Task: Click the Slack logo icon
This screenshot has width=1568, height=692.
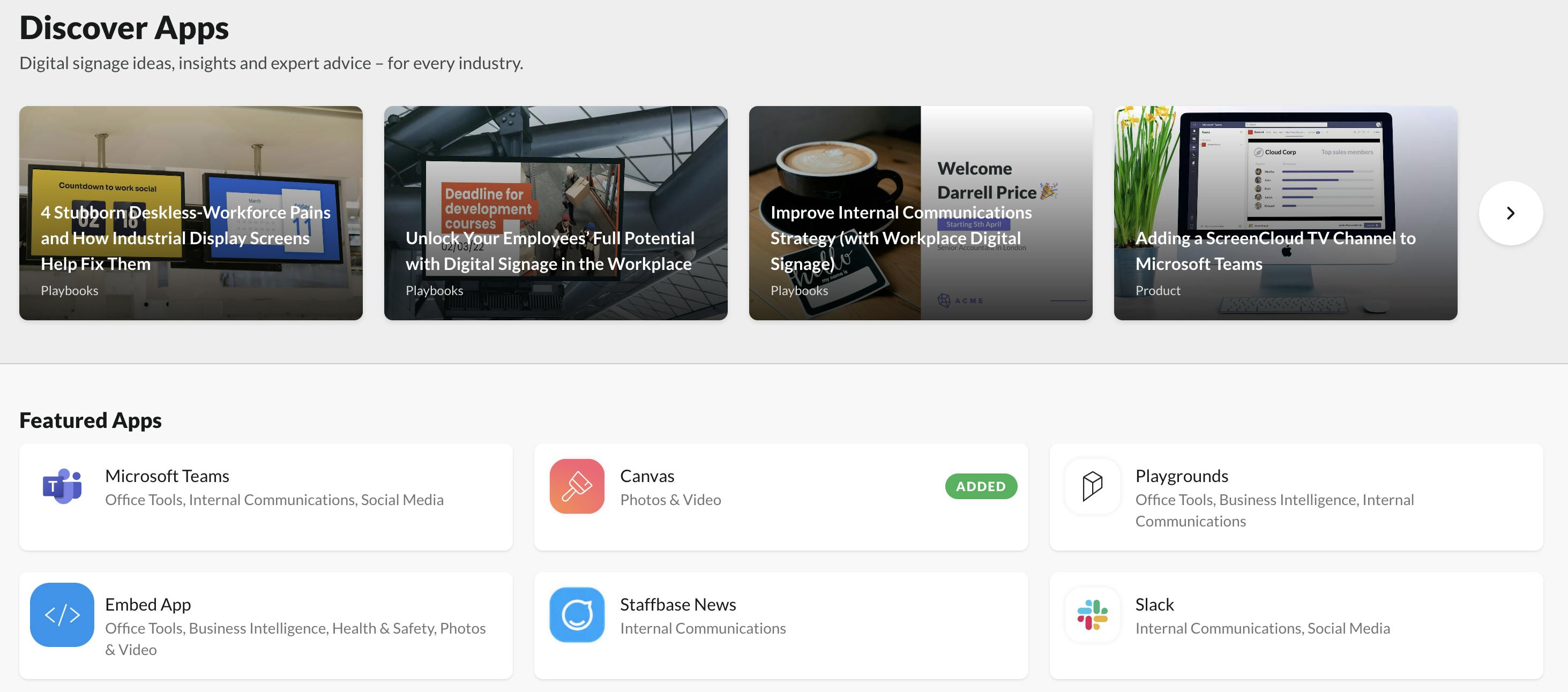Action: pos(1092,615)
